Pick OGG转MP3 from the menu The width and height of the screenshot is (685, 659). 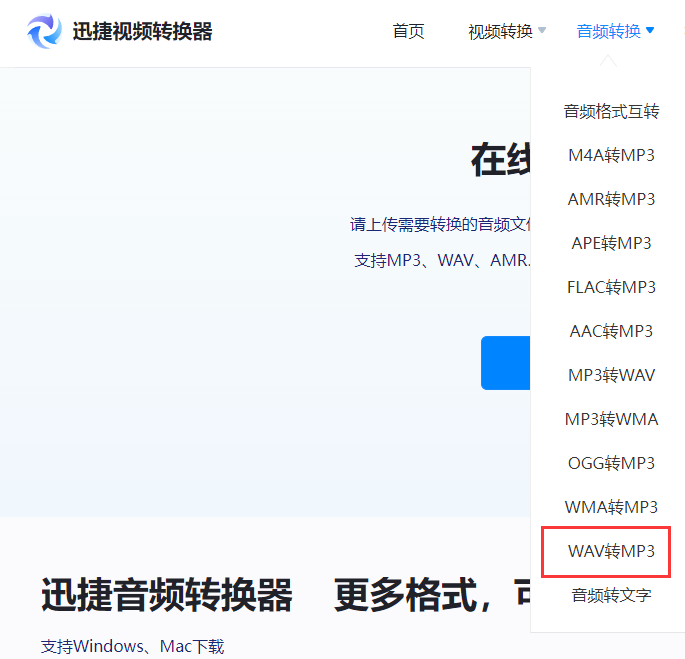pyautogui.click(x=611, y=463)
